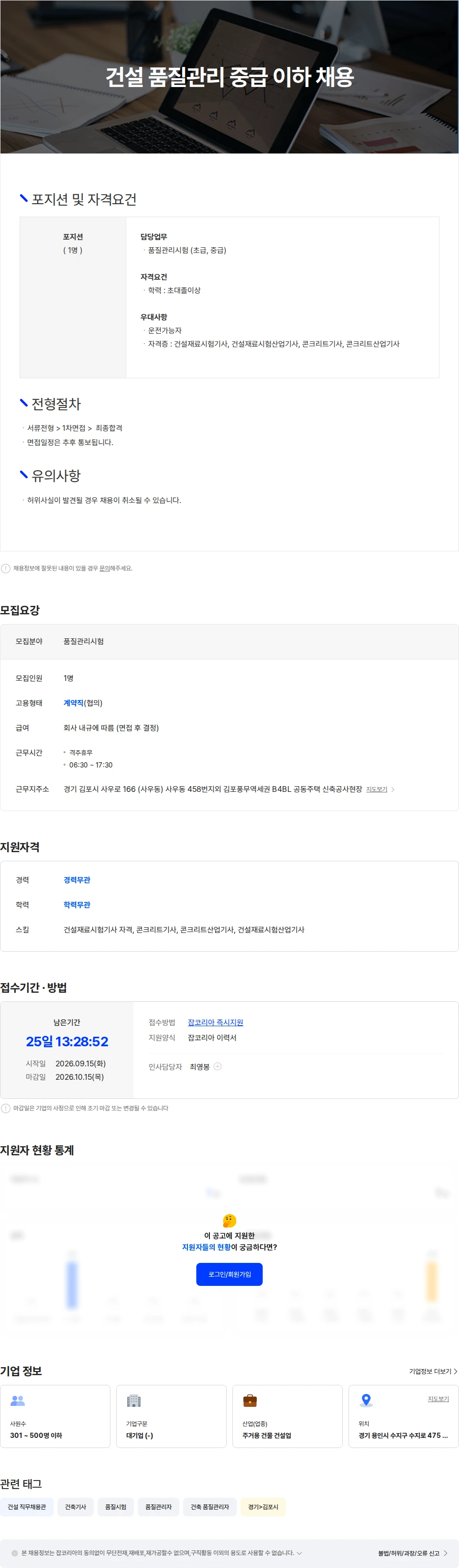Click the work address 경기 김포시 사우로 166 text

tap(212, 789)
